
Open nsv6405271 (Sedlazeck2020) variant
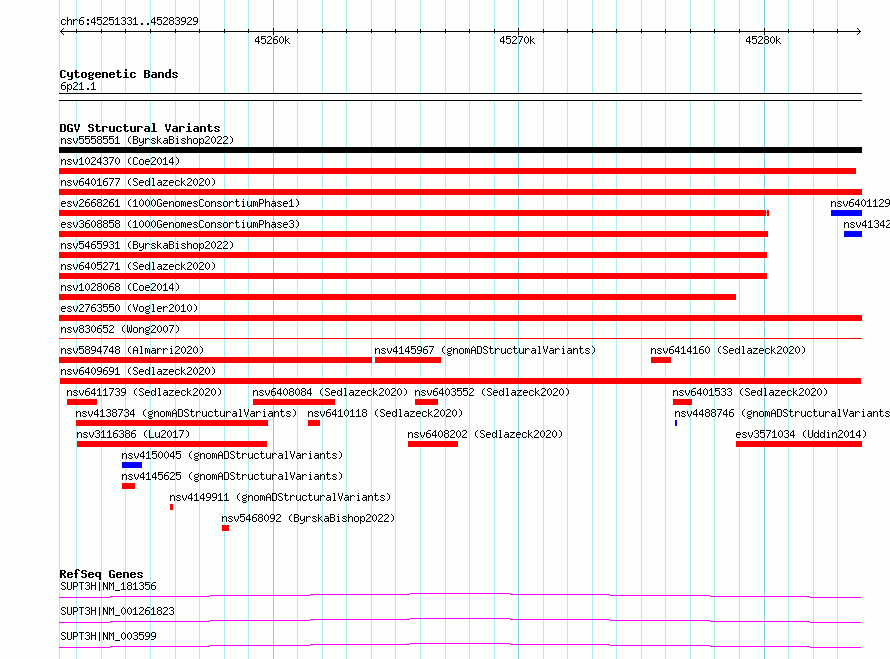click(138, 266)
